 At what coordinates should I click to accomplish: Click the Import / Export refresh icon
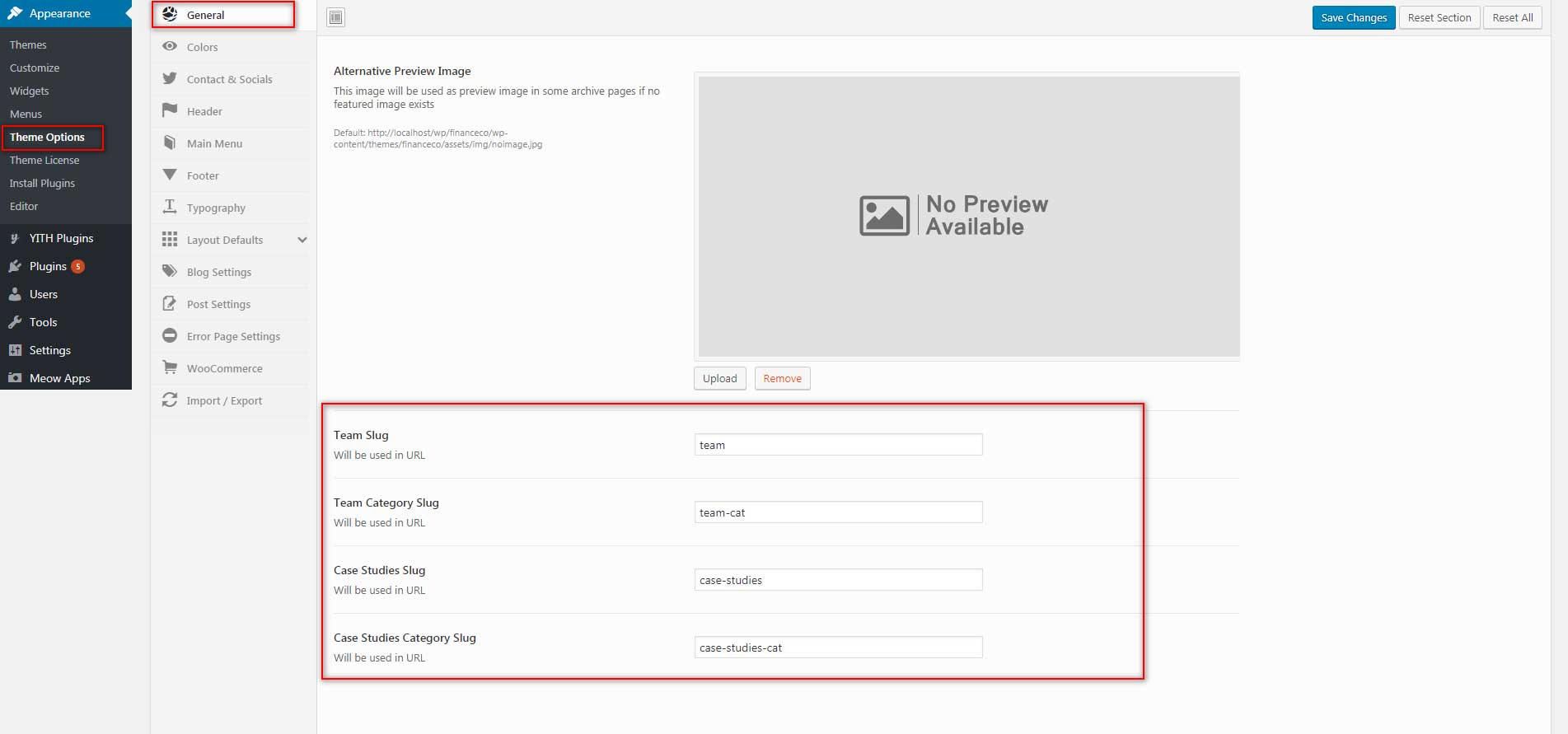(170, 400)
